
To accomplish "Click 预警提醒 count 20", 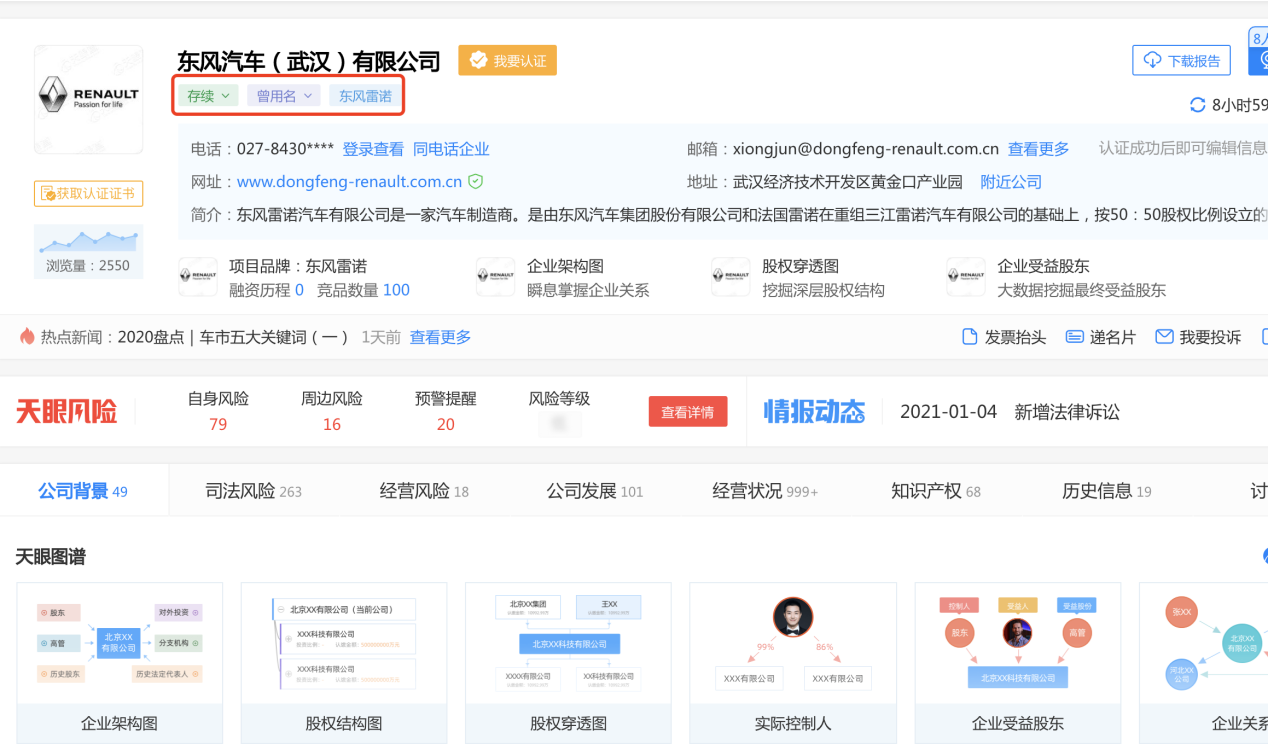I will click(446, 424).
